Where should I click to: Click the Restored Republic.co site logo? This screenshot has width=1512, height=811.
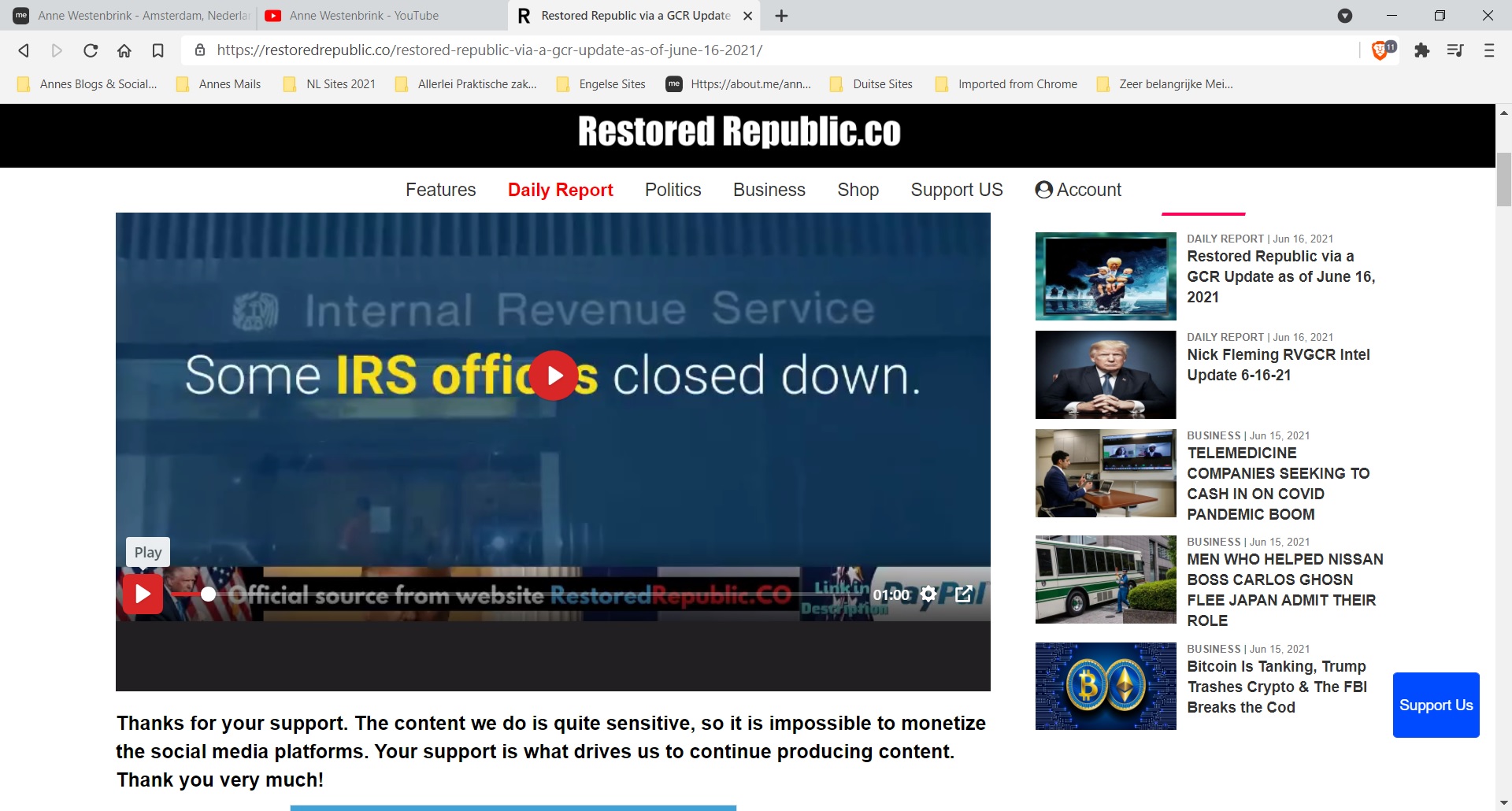739,131
